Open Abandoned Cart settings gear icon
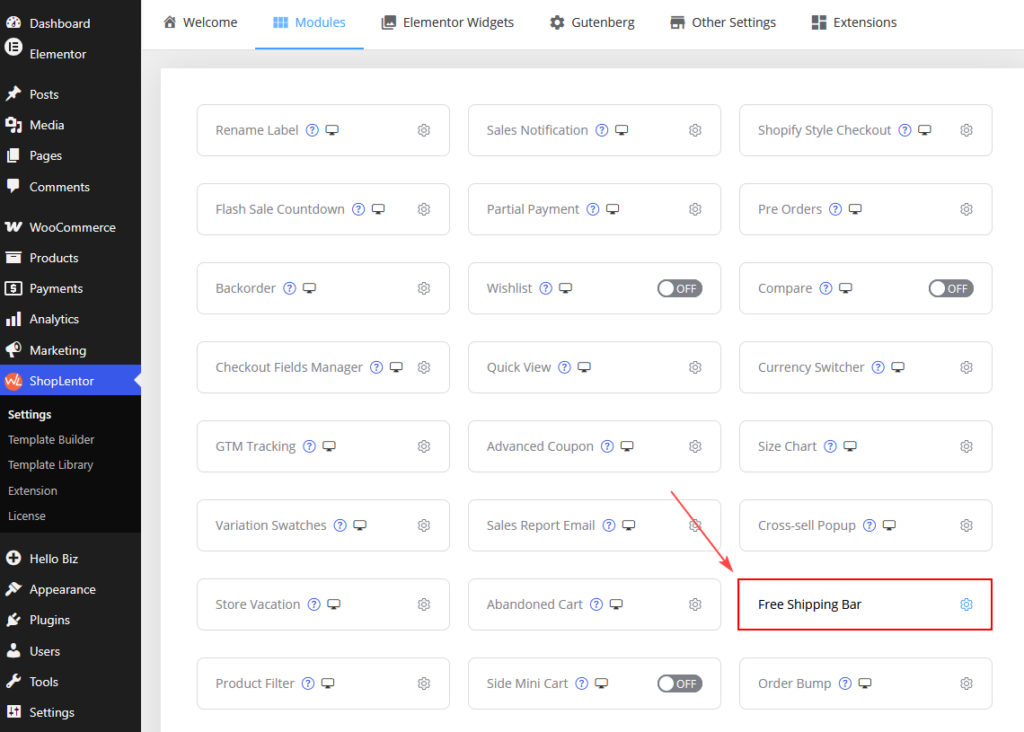 pyautogui.click(x=695, y=605)
